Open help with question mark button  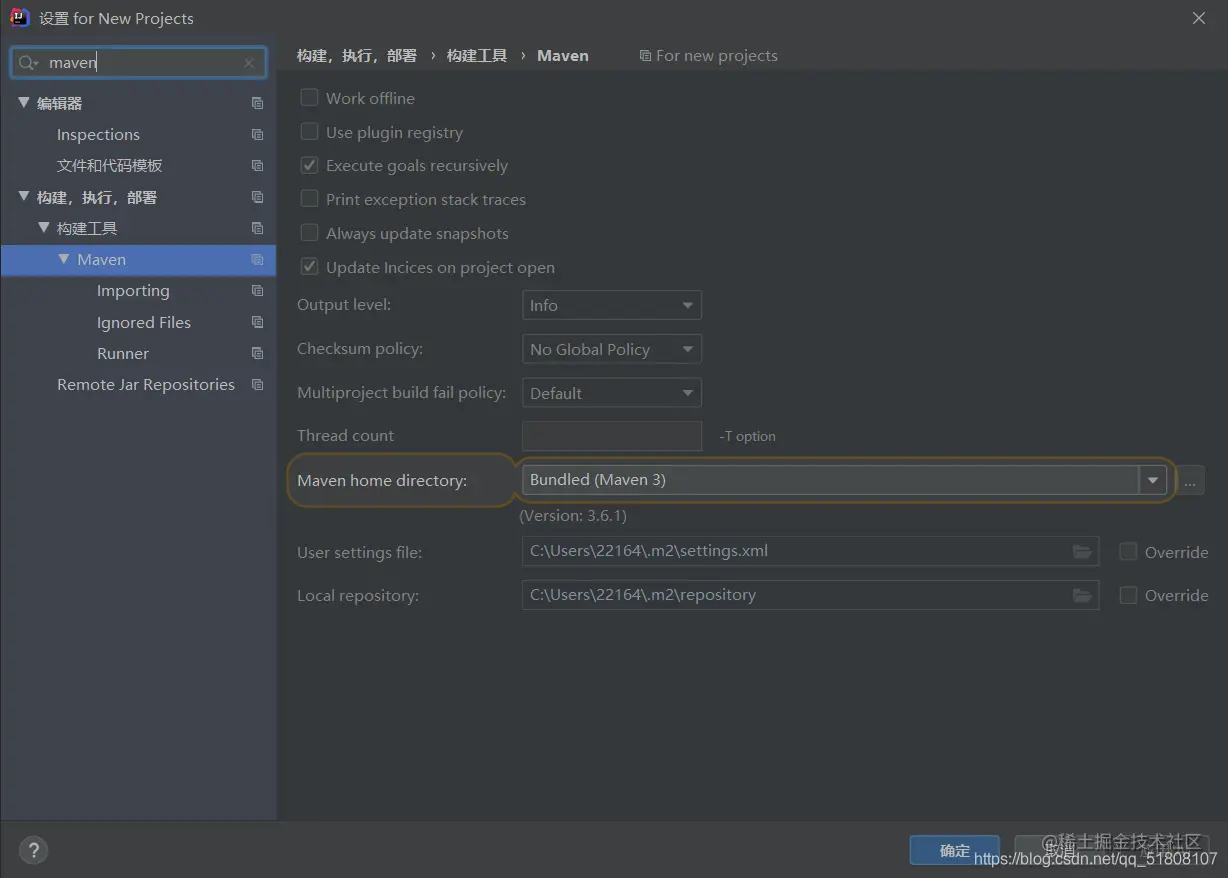click(x=33, y=850)
